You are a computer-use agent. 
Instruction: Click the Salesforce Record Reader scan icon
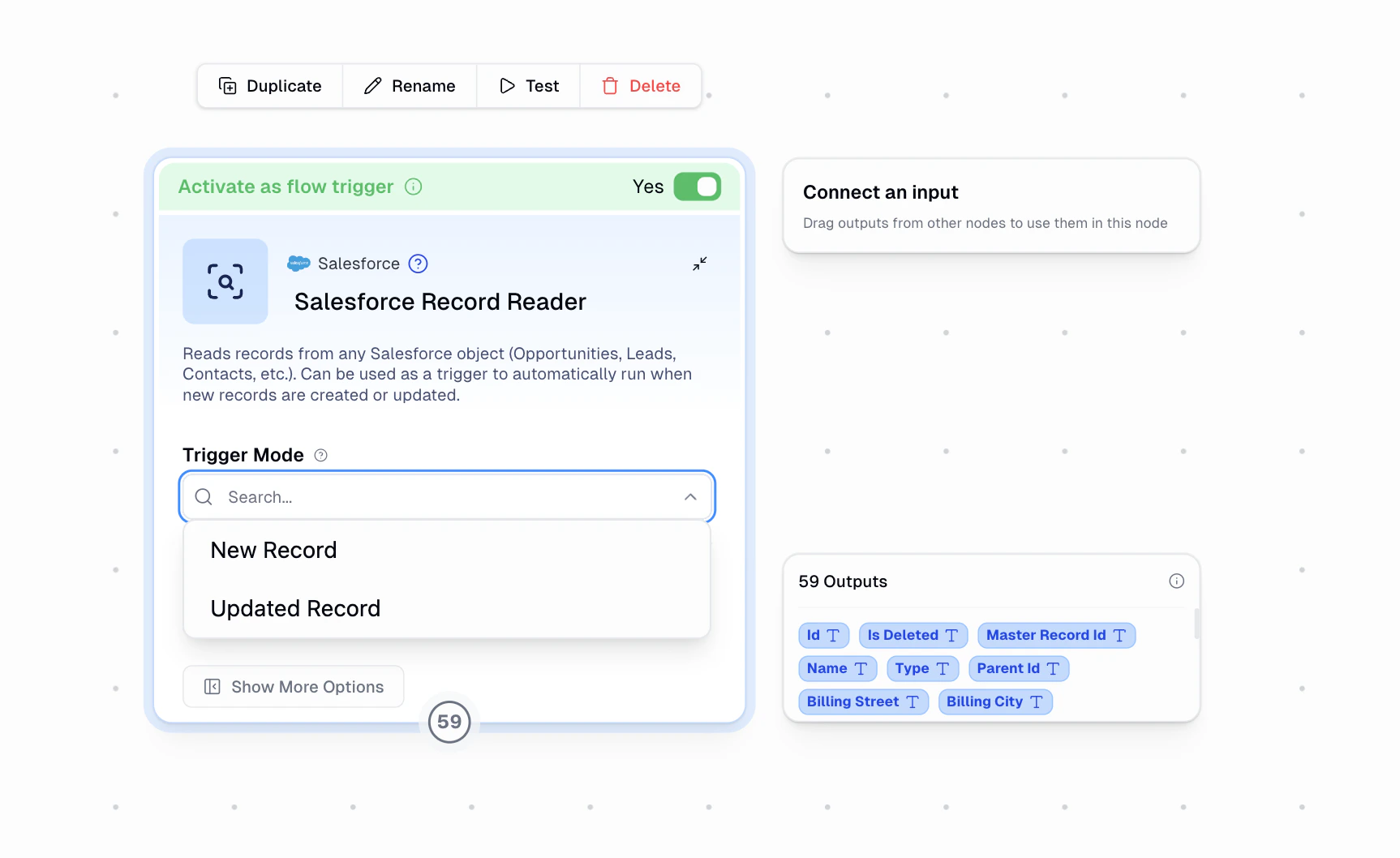pyautogui.click(x=225, y=281)
